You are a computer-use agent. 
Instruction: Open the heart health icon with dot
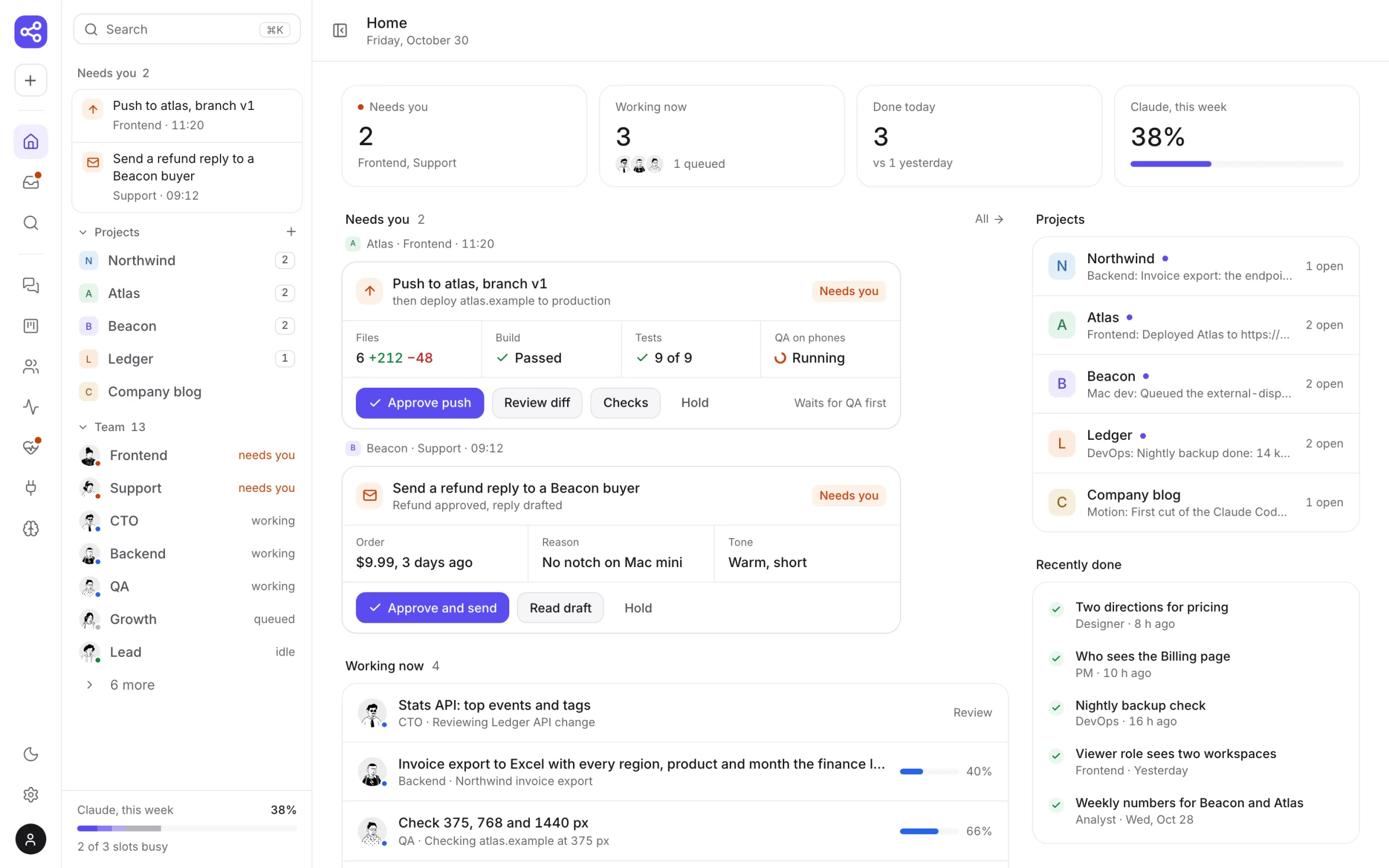click(31, 447)
